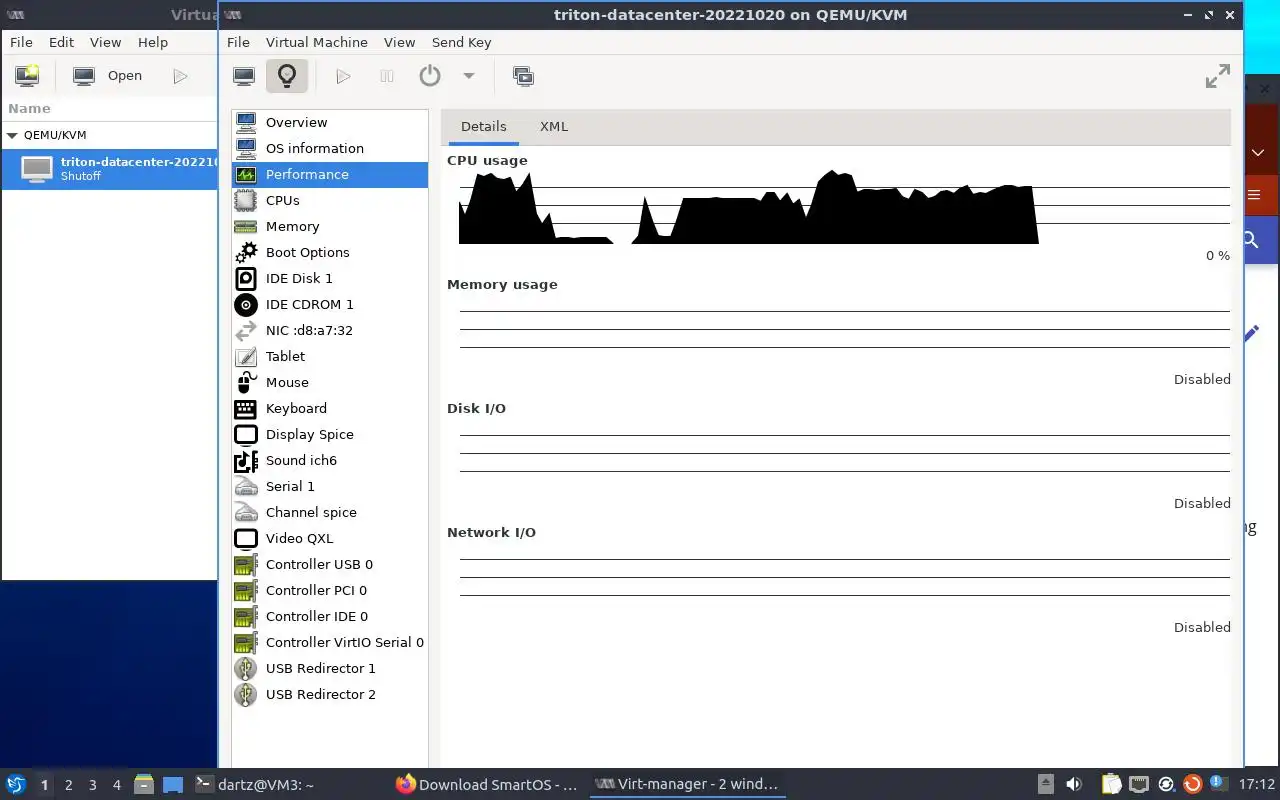The height and width of the screenshot is (800, 1280).
Task: Select Controller PCI 0
Action: (x=330, y=590)
